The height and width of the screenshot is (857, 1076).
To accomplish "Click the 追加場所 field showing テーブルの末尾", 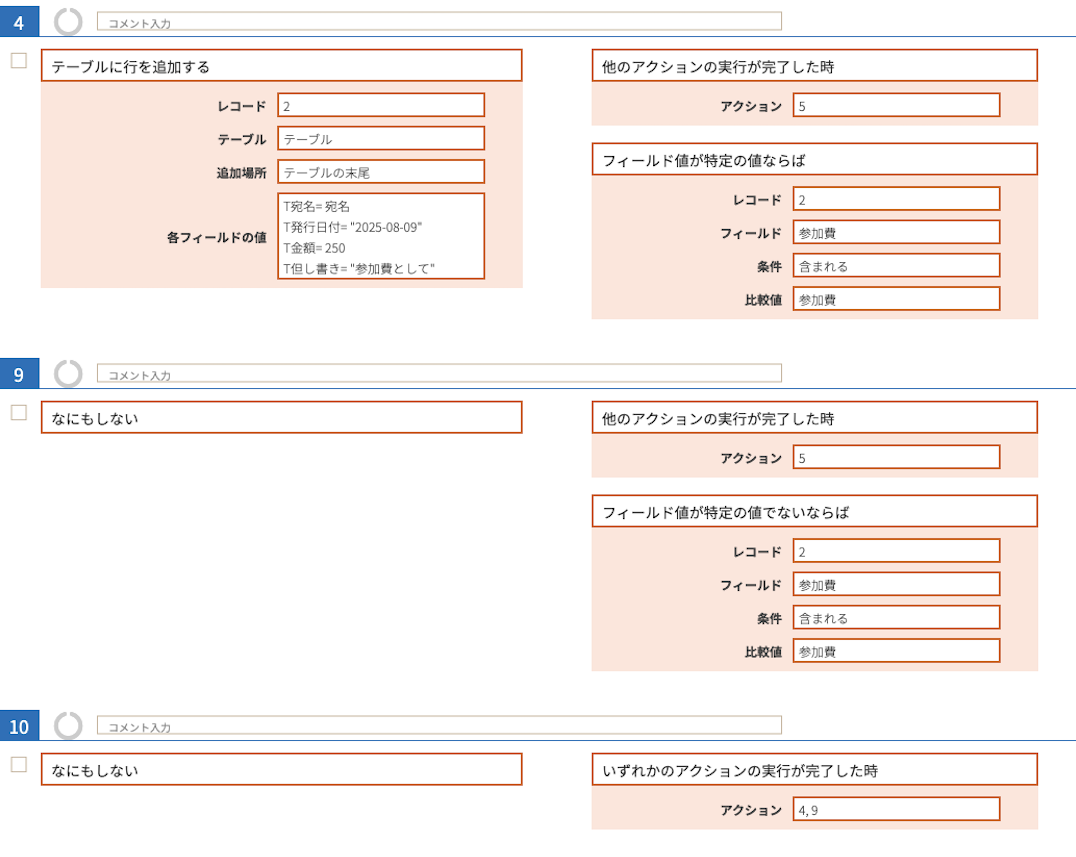I will click(x=381, y=172).
